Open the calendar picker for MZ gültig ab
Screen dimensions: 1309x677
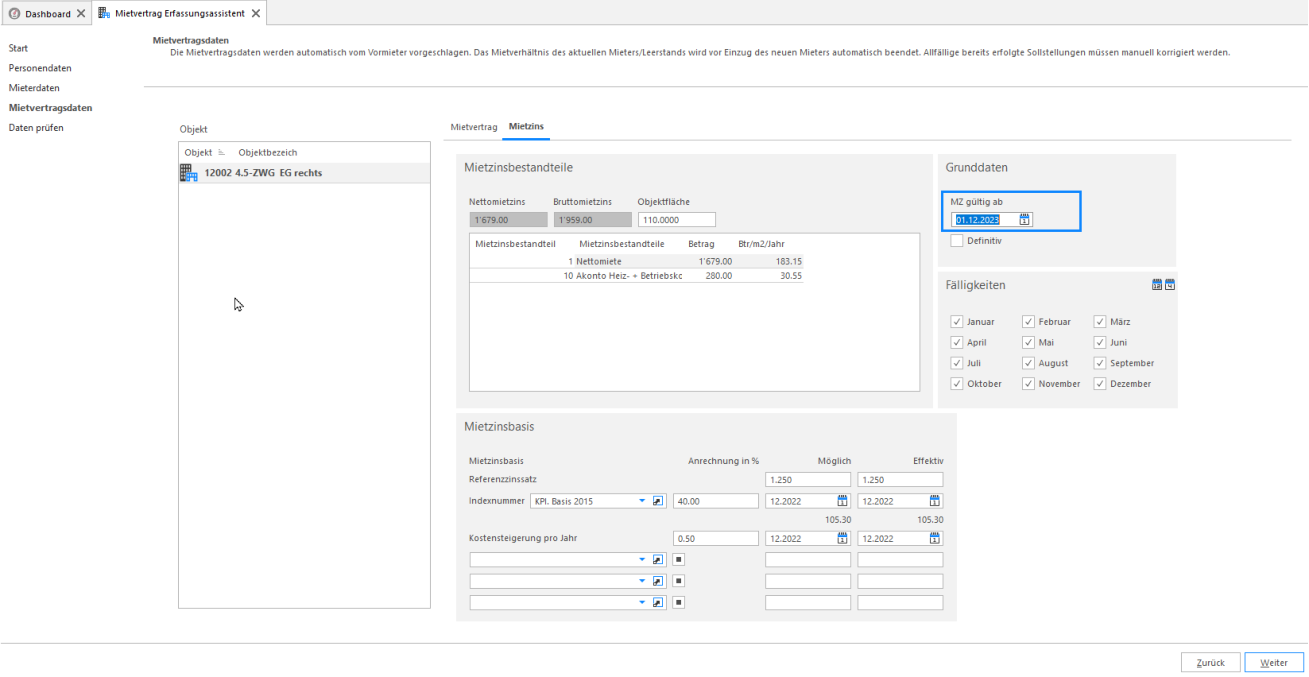[1025, 220]
